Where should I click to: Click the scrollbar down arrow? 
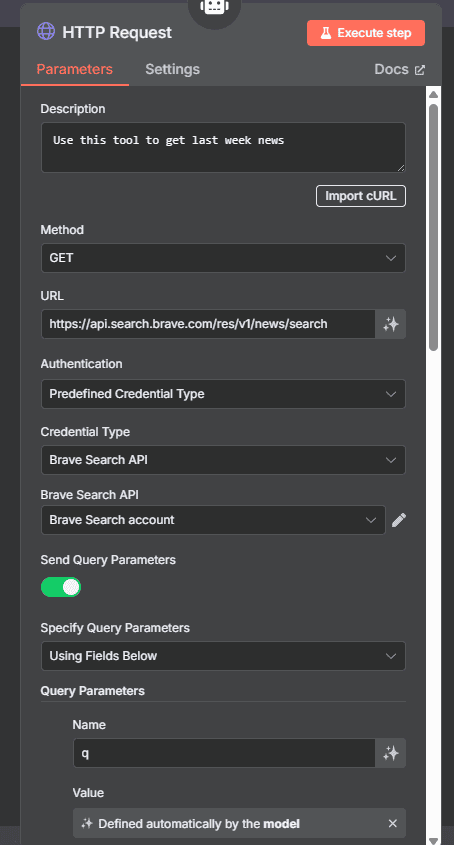point(433,840)
